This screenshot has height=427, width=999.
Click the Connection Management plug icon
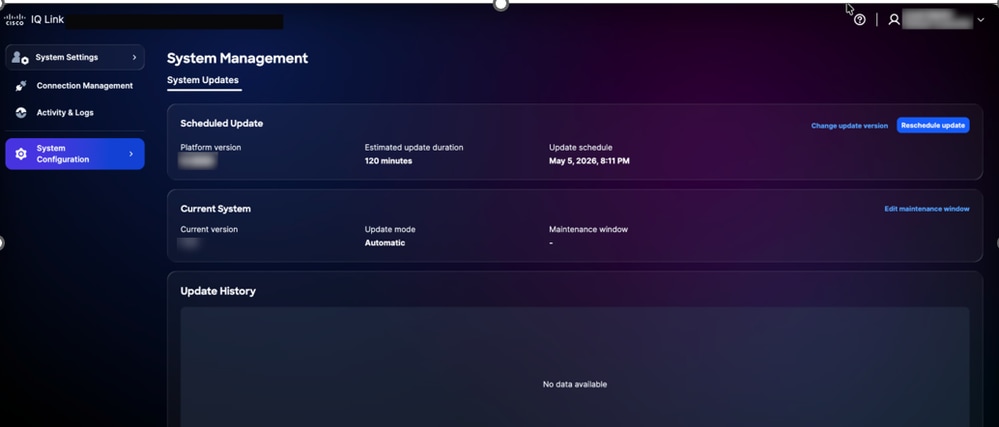pos(21,85)
